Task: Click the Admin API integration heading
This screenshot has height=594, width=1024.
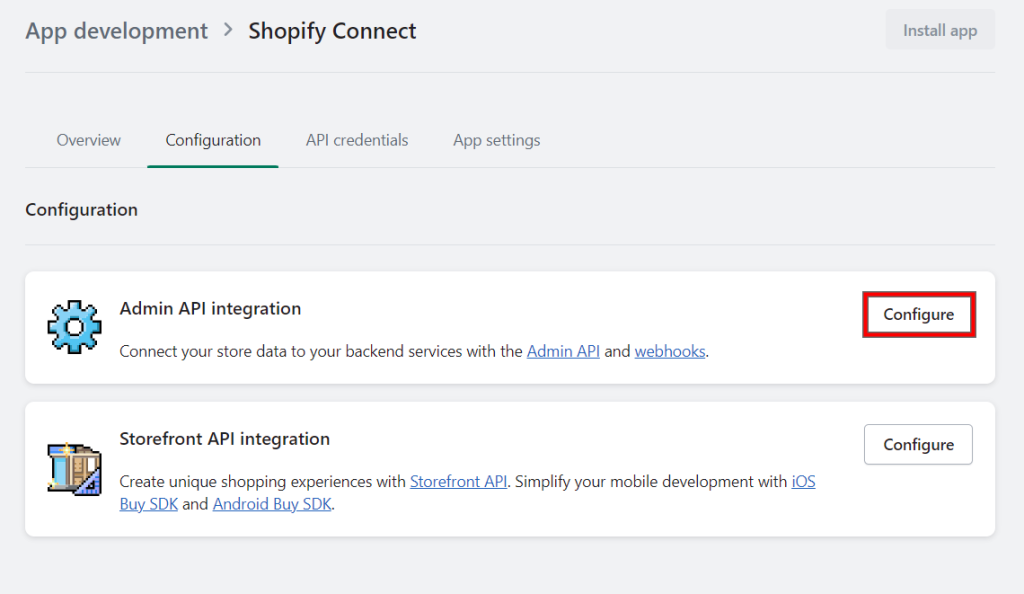Action: [210, 308]
